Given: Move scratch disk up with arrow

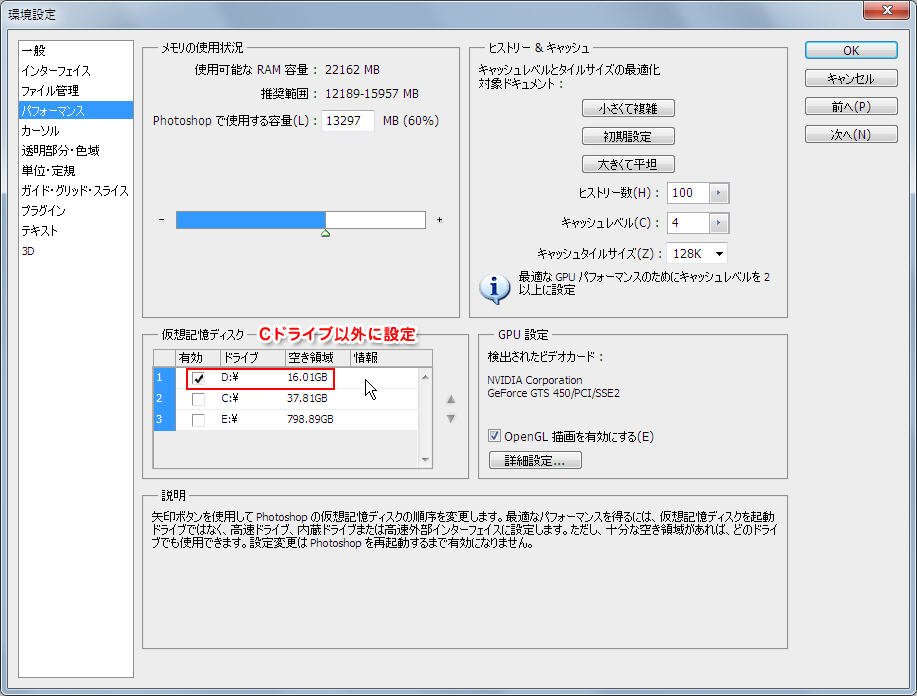Looking at the screenshot, I should [x=450, y=399].
